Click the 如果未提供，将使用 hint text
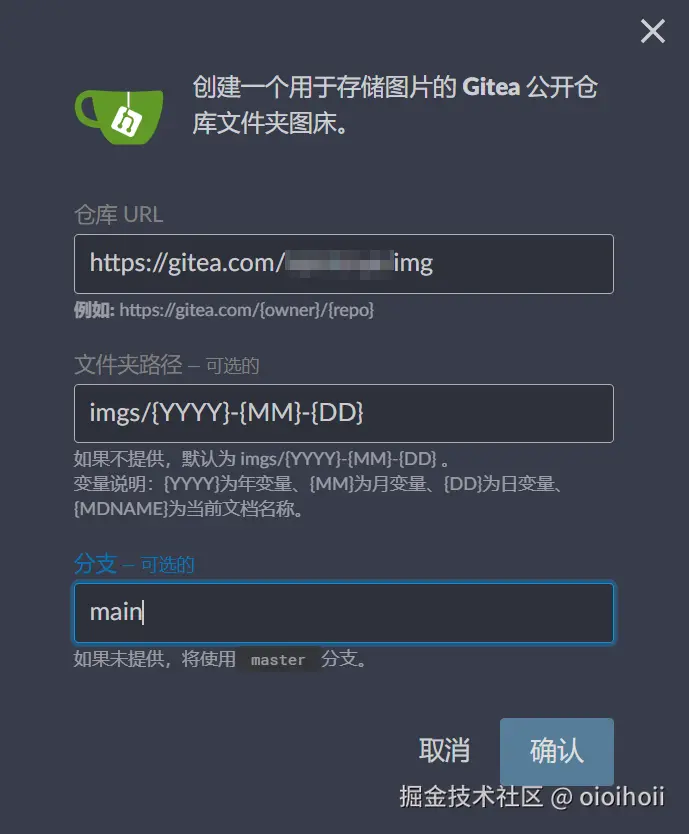This screenshot has height=834, width=689. tap(155, 660)
